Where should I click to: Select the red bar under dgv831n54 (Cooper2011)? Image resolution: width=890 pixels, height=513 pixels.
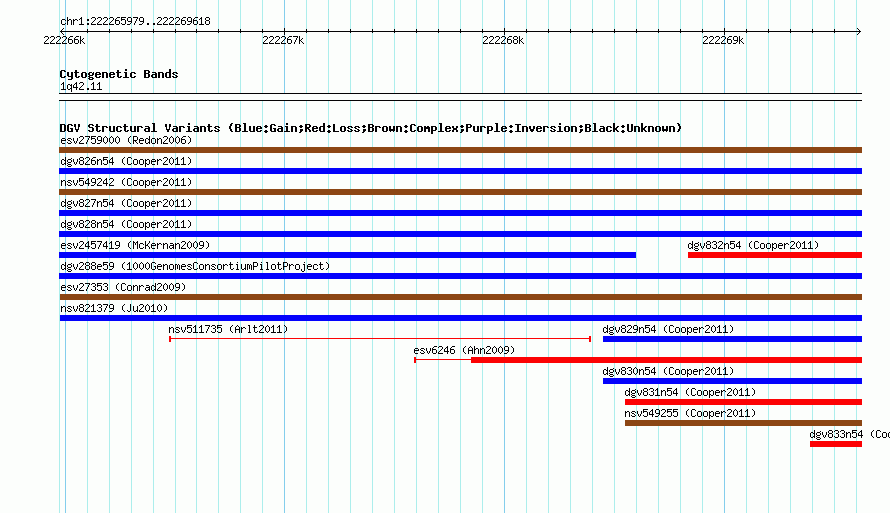pos(744,402)
